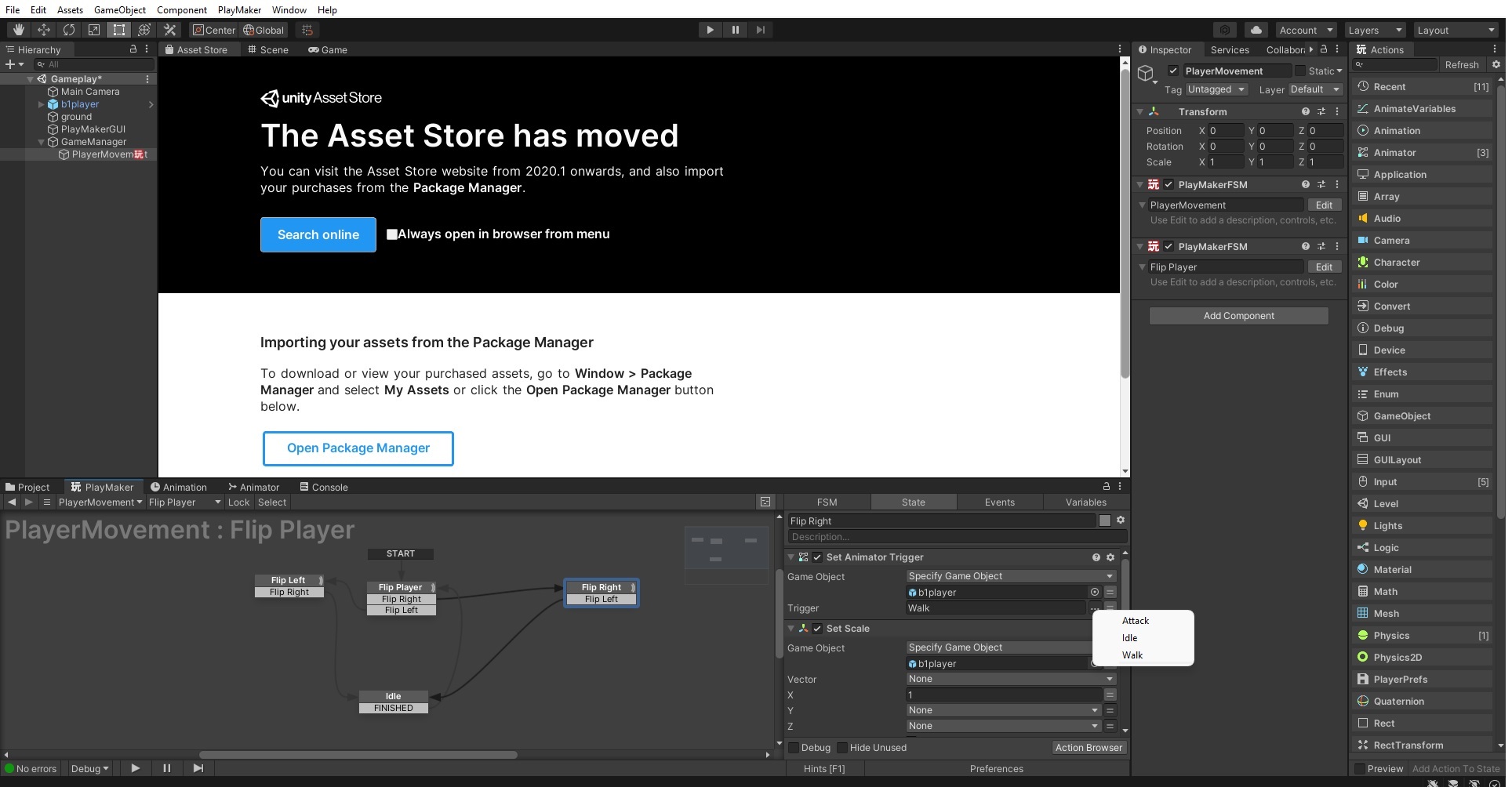Open the PlayMaker menu
Screen dimensions: 1512x787
coord(239,9)
